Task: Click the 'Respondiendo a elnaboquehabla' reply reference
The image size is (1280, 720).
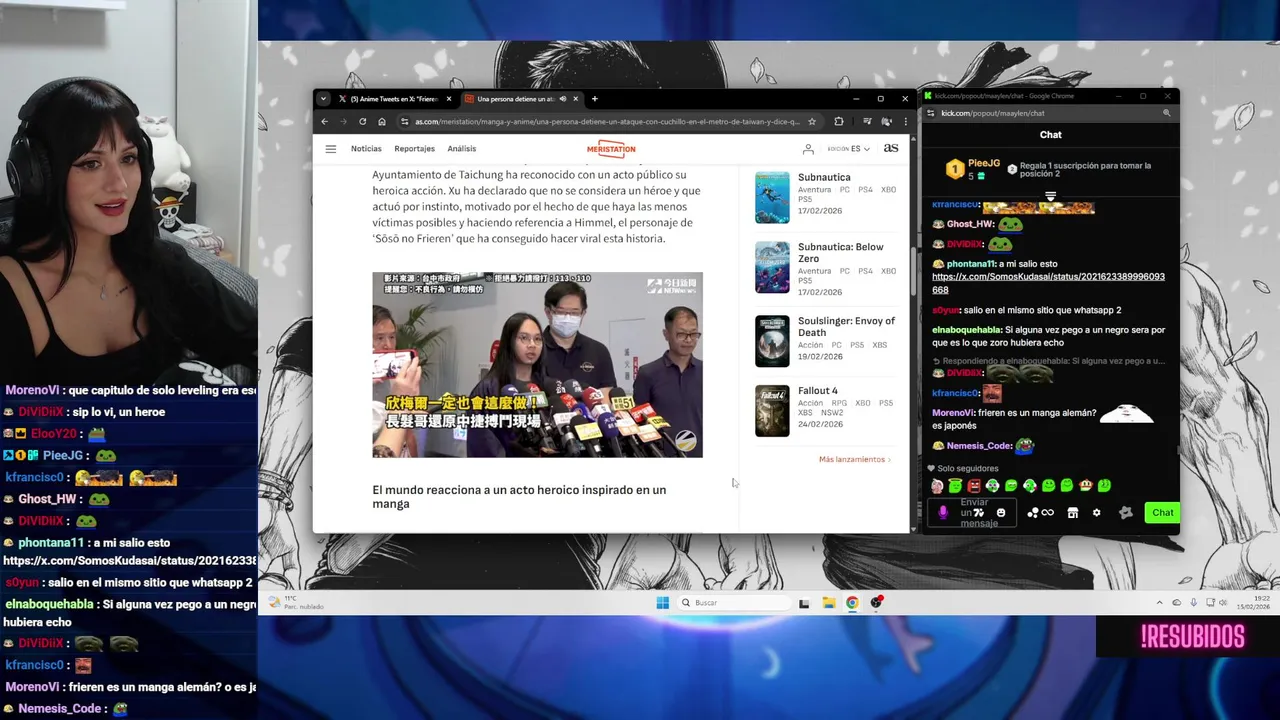Action: tap(1048, 361)
